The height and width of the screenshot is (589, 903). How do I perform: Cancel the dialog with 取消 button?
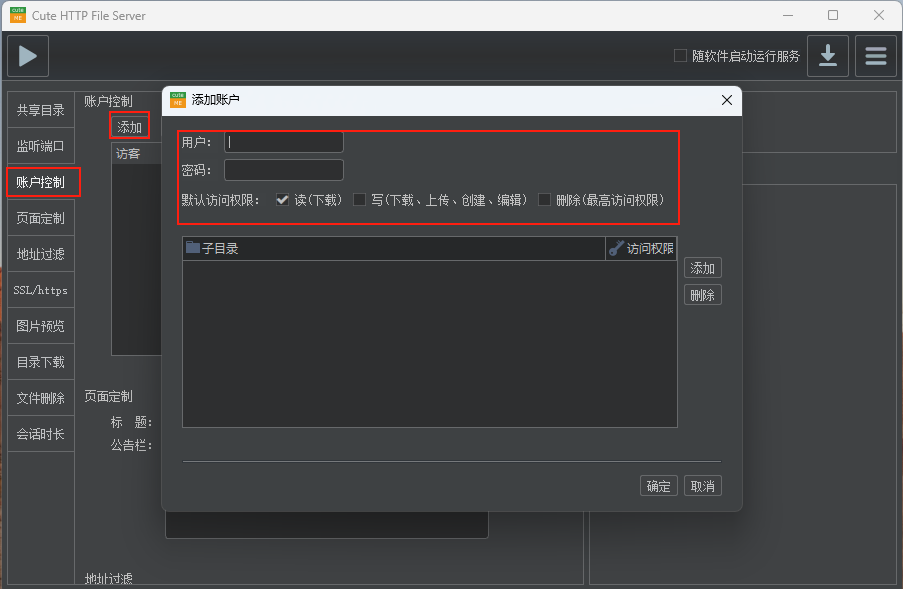point(702,485)
